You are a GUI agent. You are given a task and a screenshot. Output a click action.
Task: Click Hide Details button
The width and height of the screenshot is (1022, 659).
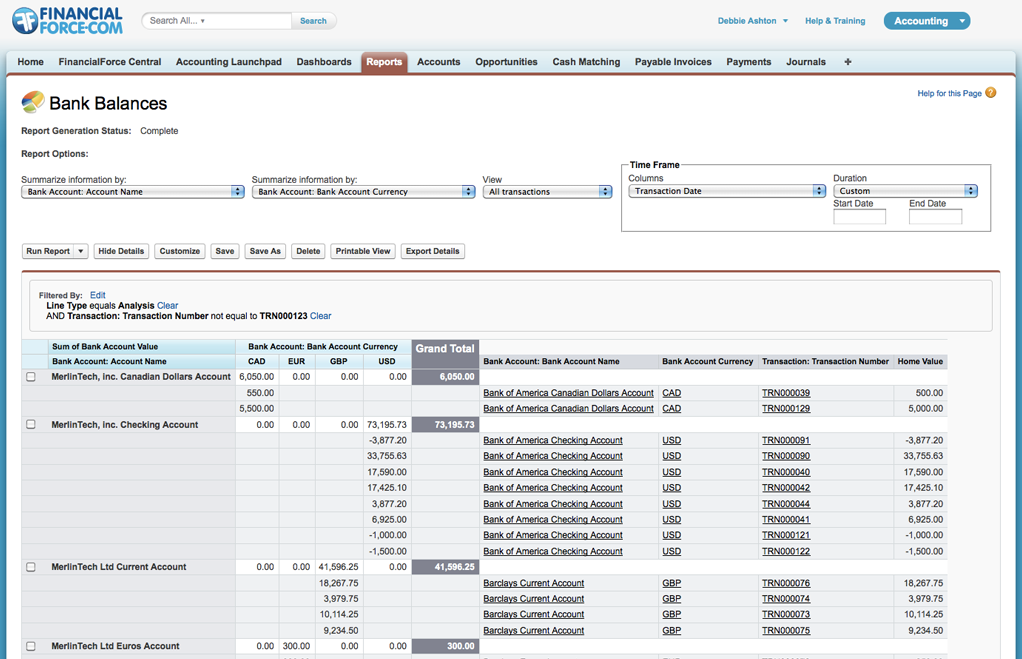click(121, 251)
